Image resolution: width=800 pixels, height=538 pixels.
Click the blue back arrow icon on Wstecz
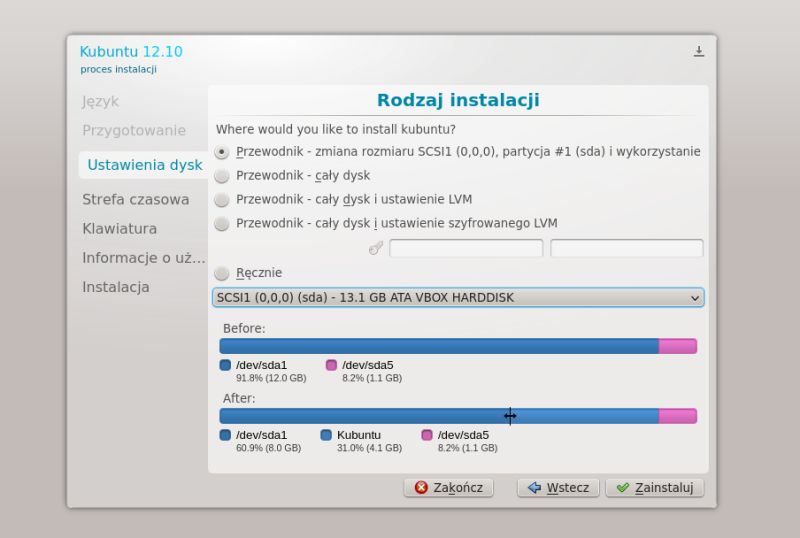(534, 487)
